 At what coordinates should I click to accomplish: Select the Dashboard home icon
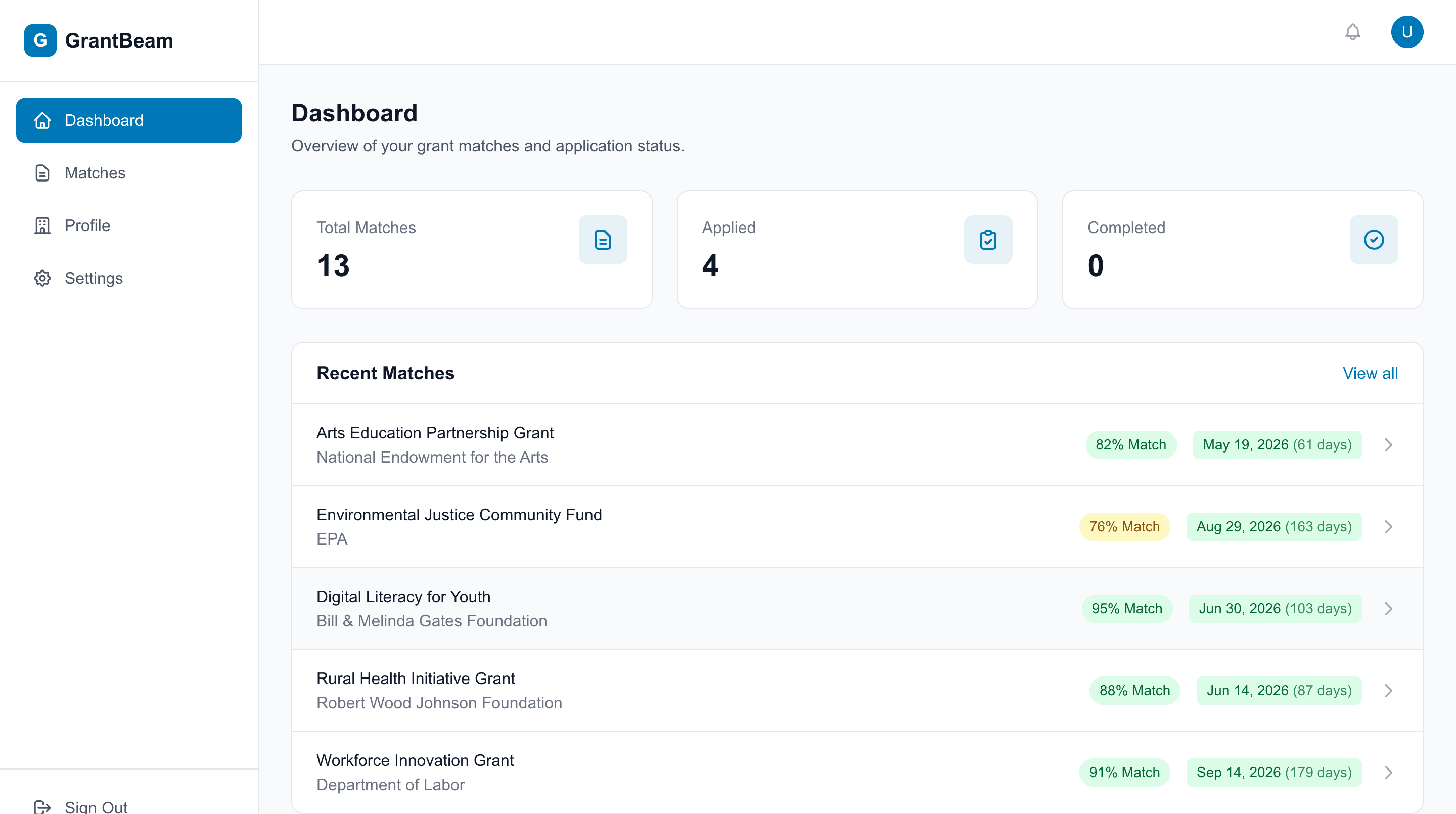[x=42, y=120]
